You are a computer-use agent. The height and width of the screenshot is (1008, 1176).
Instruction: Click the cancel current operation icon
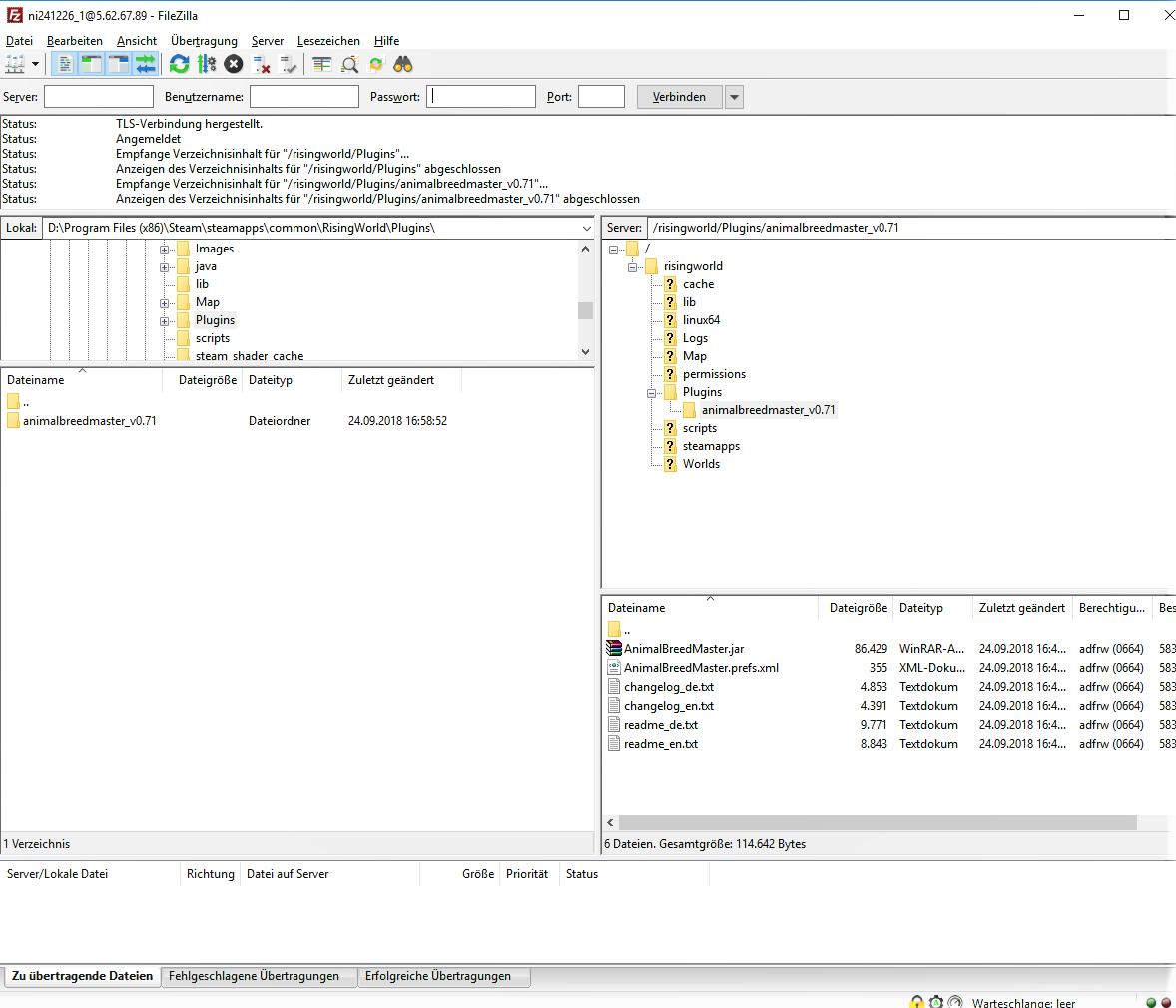(234, 64)
